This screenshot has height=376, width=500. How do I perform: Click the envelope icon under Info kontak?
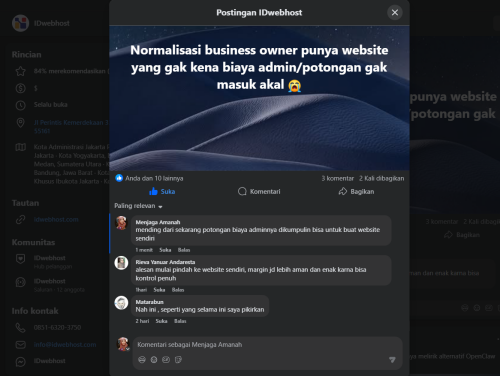click(20, 345)
